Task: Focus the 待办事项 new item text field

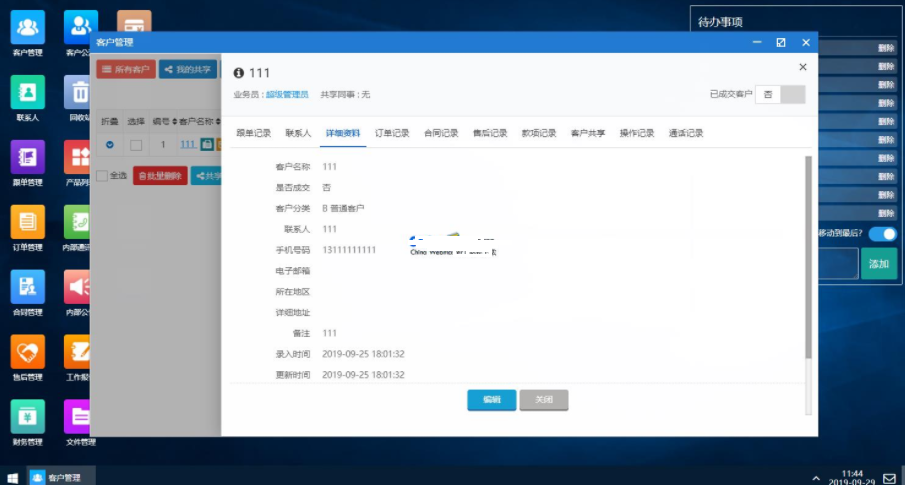Action: (x=837, y=263)
